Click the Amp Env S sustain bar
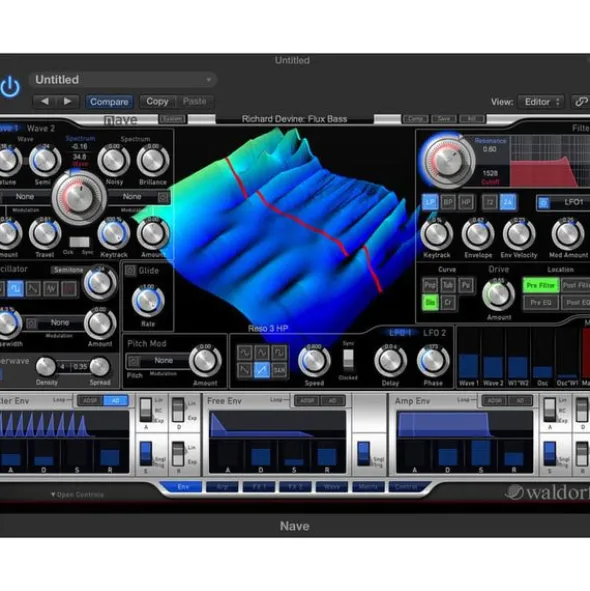Image resolution: width=590 pixels, height=591 pixels. (x=481, y=454)
